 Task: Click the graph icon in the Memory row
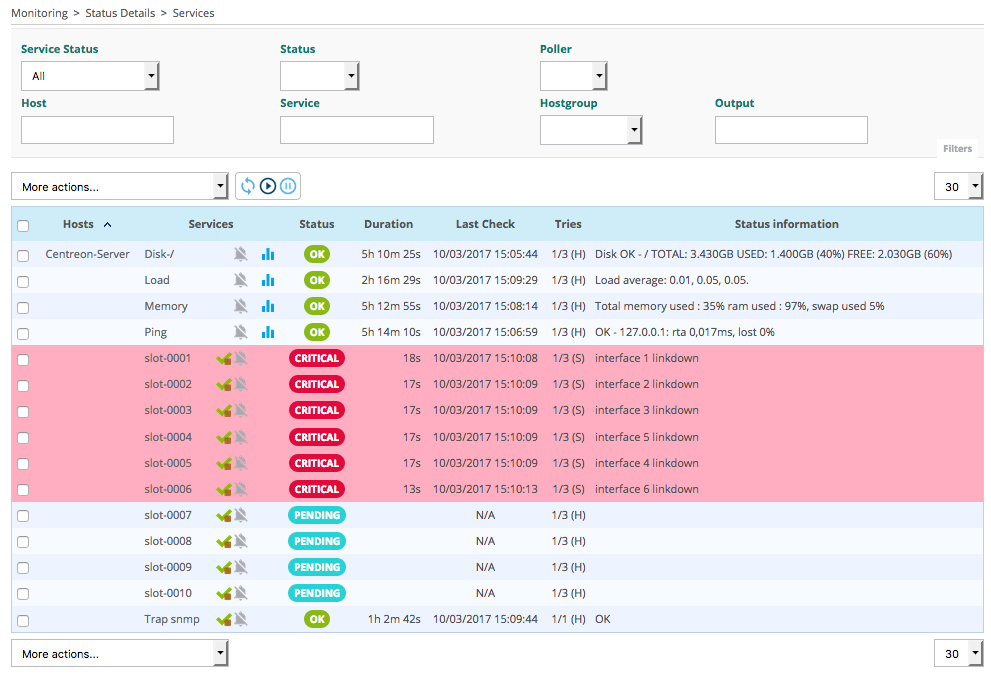point(268,307)
